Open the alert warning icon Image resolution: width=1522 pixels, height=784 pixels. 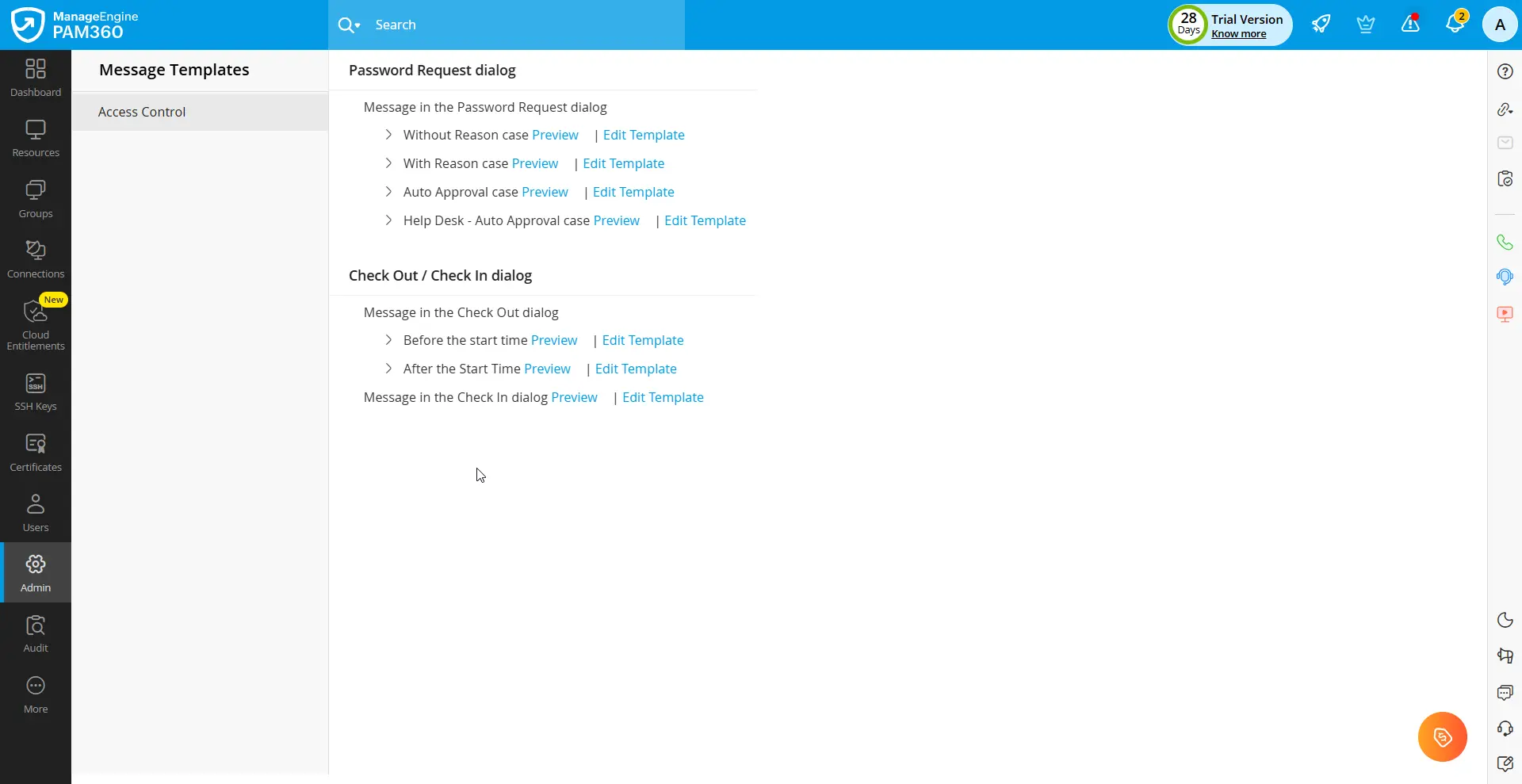(x=1410, y=24)
